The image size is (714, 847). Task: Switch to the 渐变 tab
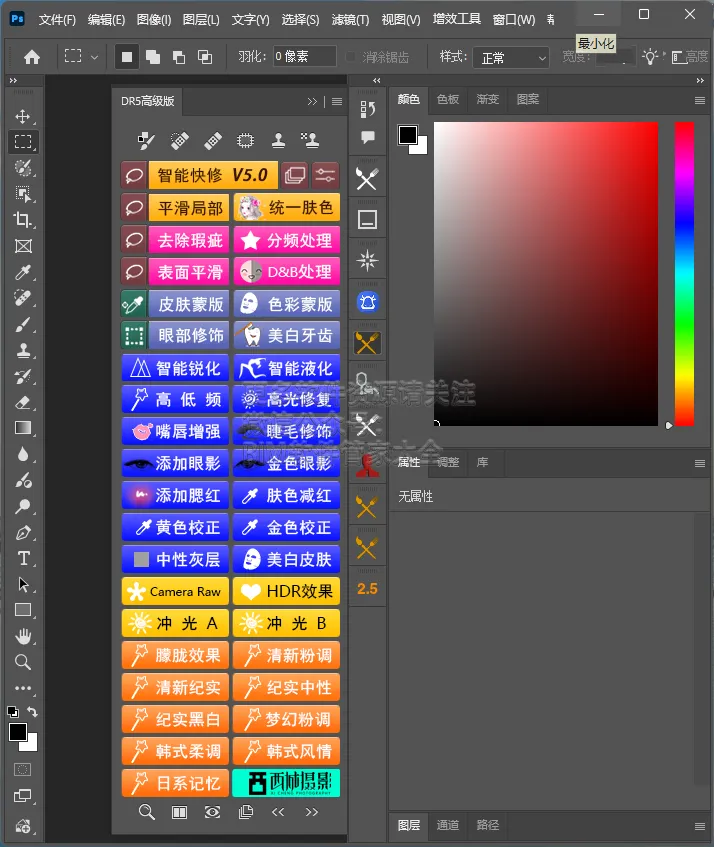pyautogui.click(x=488, y=99)
